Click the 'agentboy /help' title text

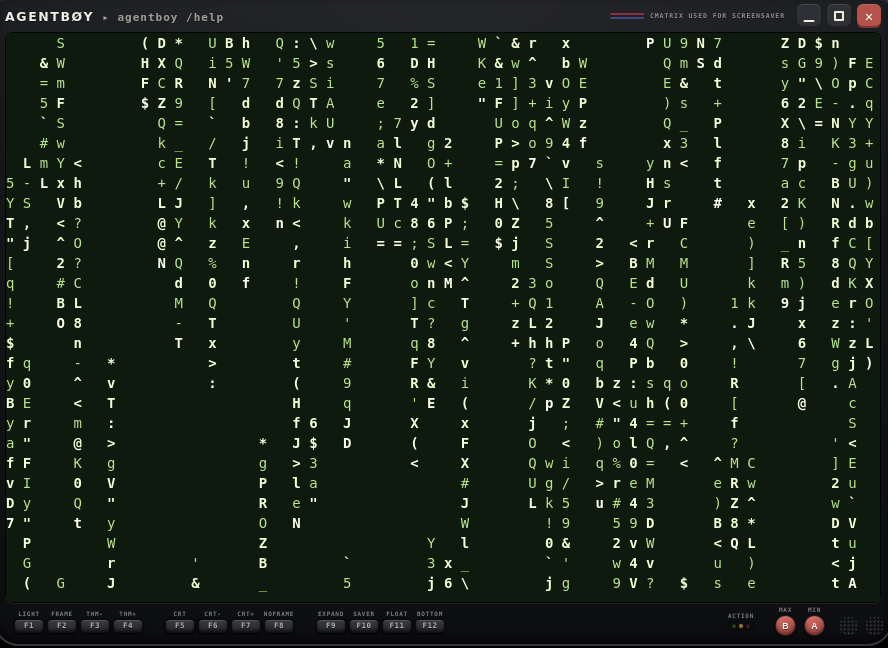[170, 17]
